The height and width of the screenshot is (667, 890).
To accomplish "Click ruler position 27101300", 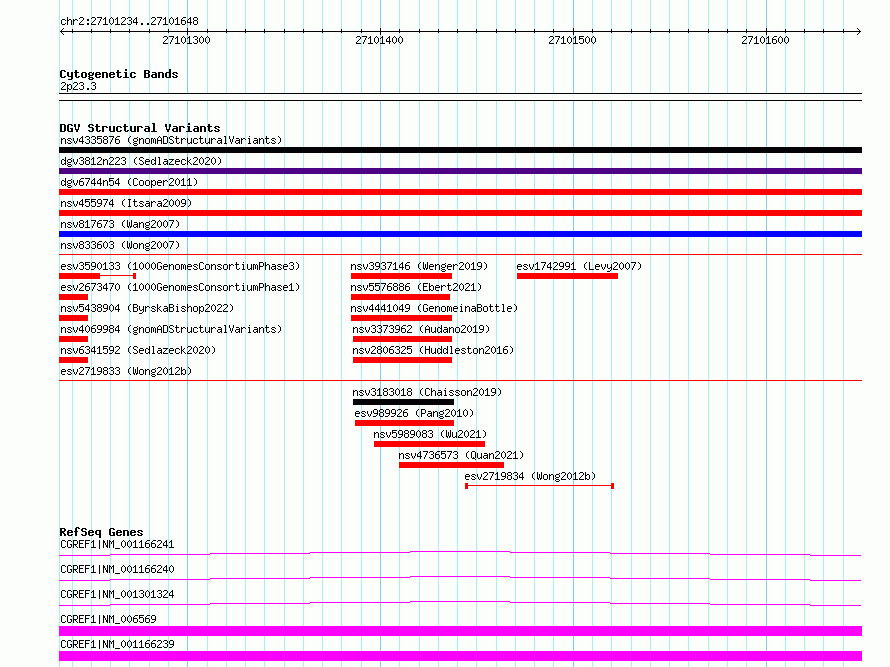I will 186,40.
